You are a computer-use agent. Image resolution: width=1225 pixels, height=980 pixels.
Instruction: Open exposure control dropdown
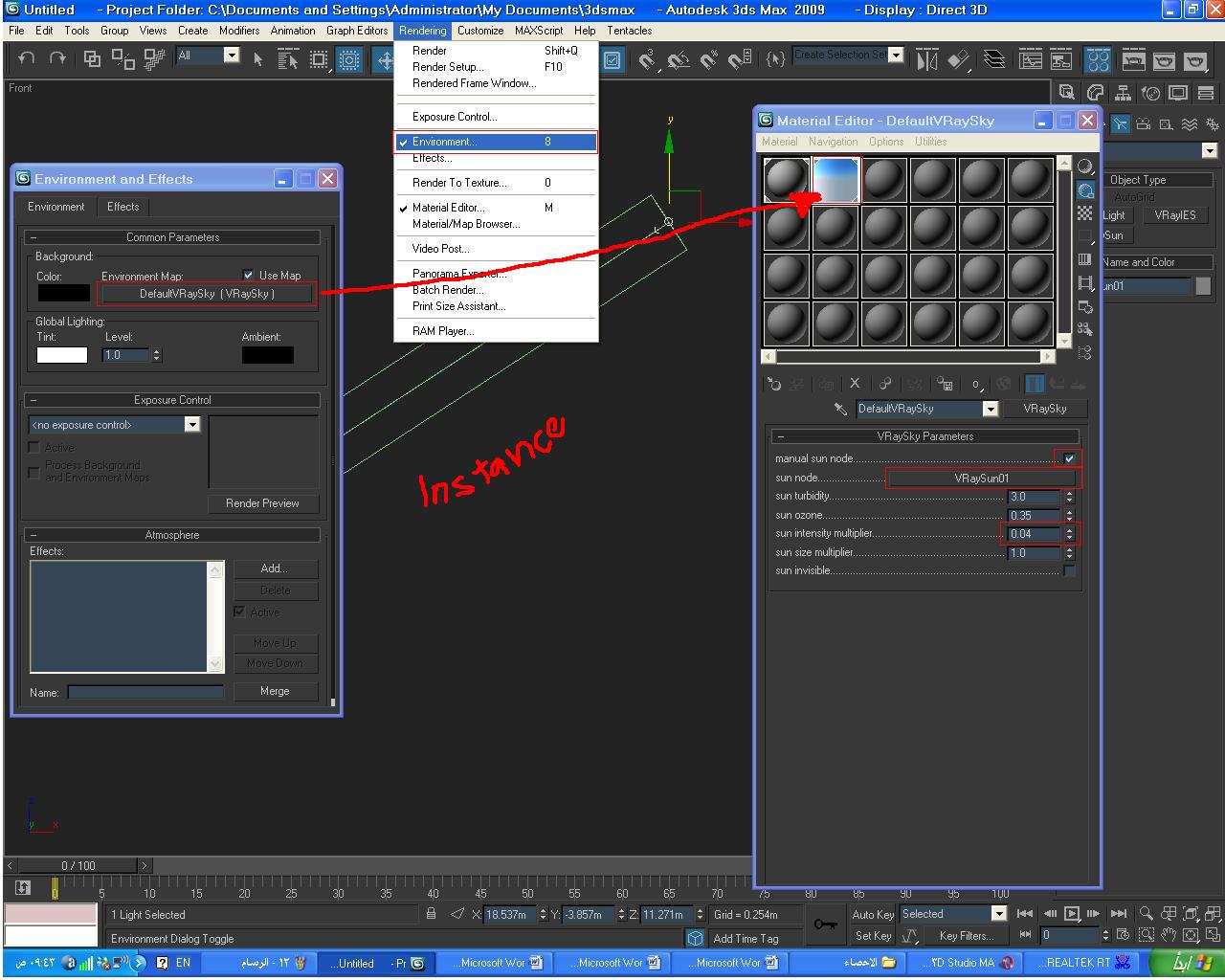(191, 425)
